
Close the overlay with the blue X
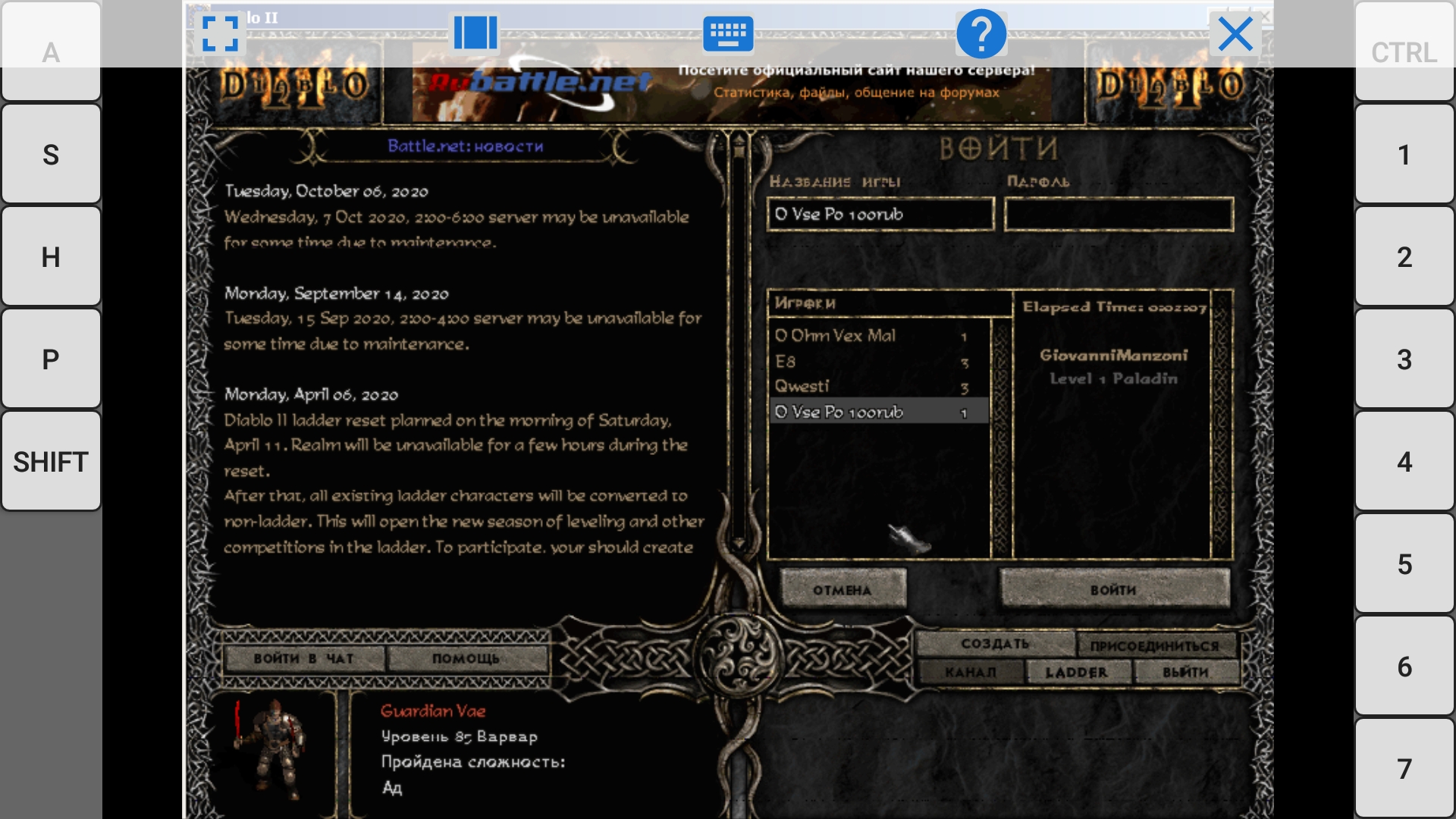(1235, 34)
